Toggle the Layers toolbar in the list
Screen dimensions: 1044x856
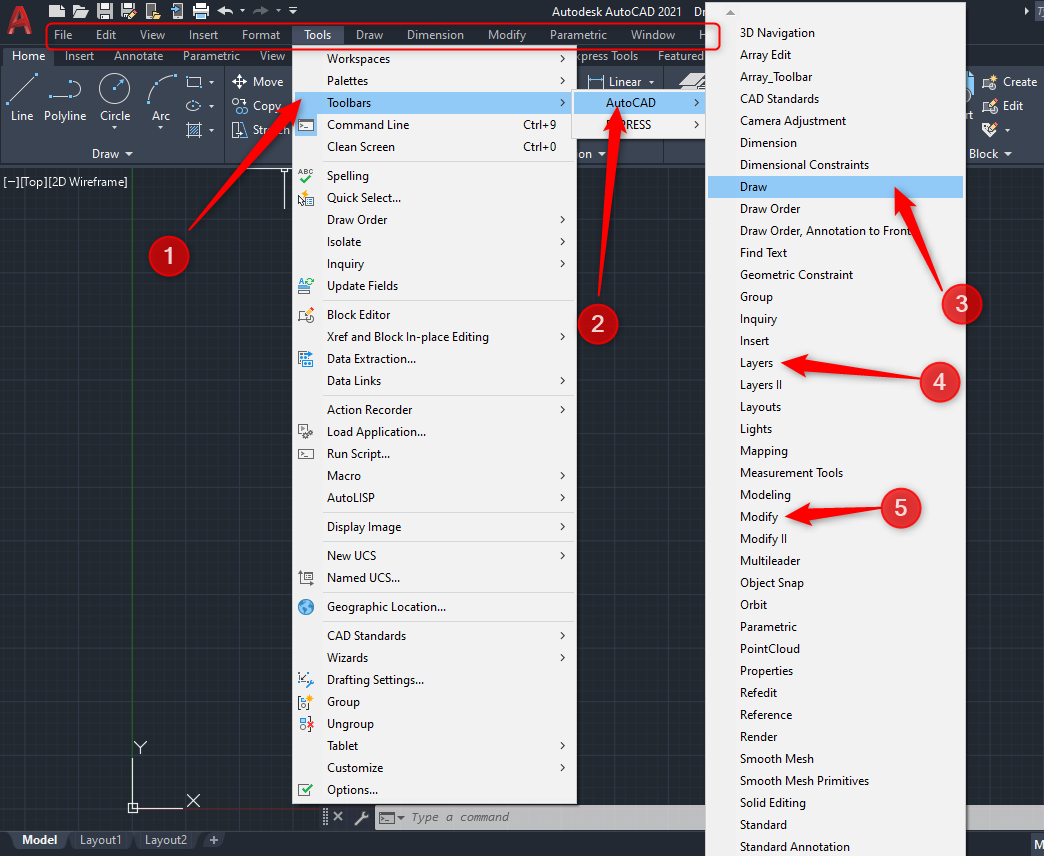tap(835, 363)
